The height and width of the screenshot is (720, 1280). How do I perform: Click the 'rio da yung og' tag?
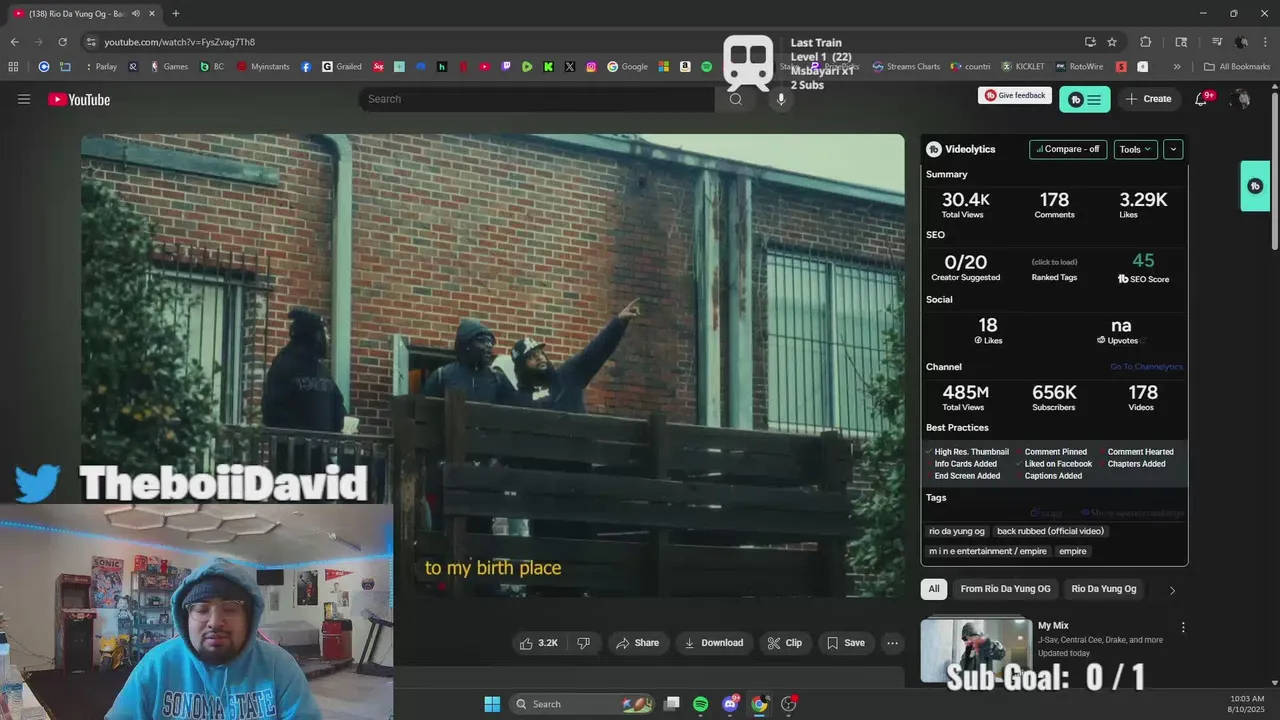[957, 531]
